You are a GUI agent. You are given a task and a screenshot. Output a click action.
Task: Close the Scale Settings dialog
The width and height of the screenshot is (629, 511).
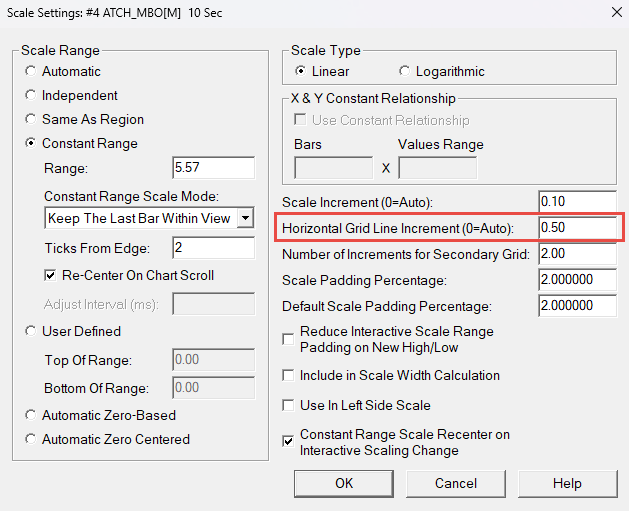[611, 12]
